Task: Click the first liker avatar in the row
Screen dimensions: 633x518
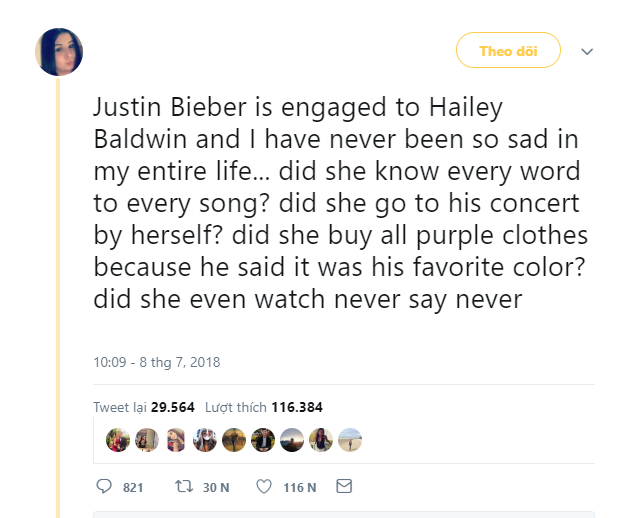Action: point(118,440)
